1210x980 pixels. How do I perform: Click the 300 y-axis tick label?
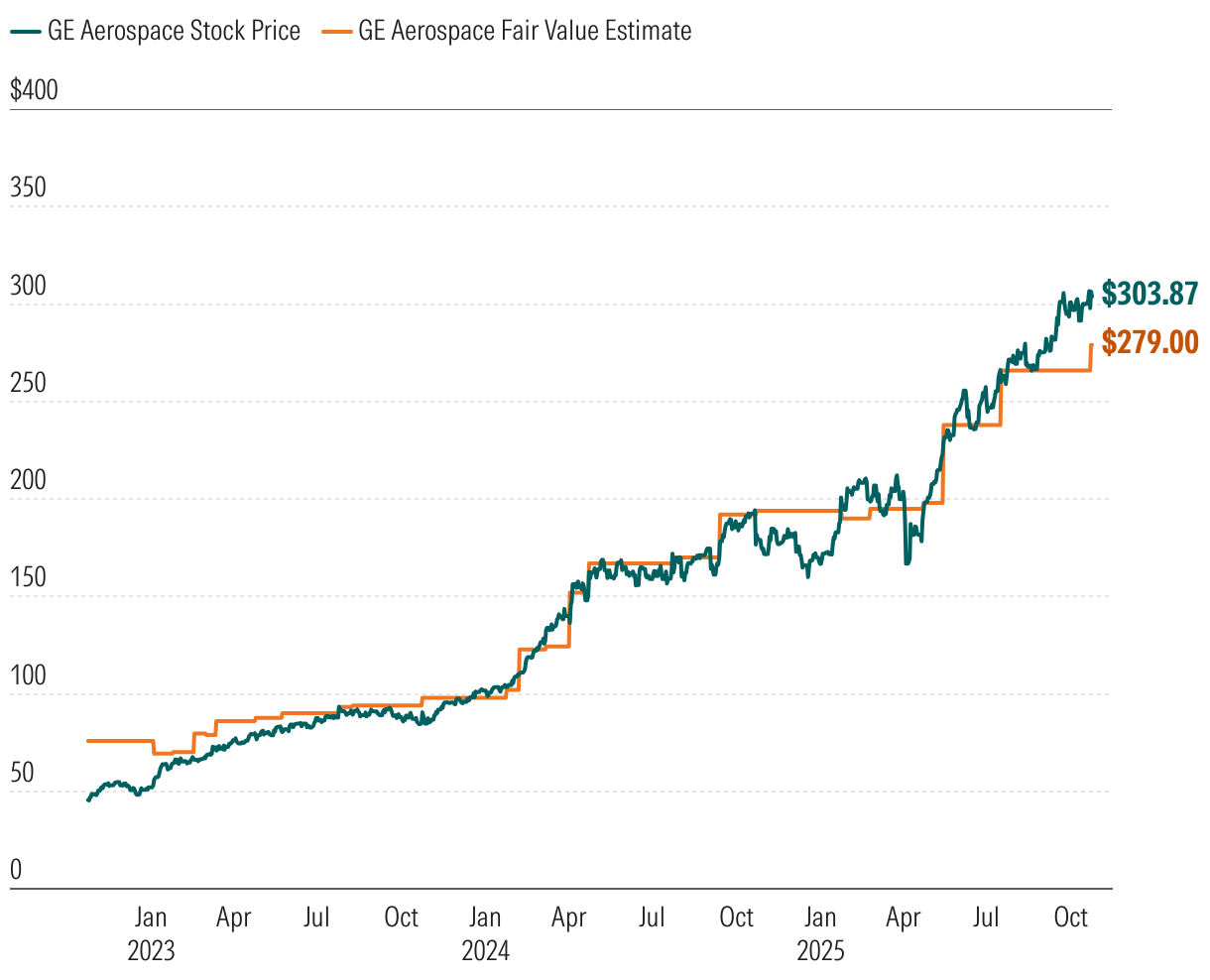(28, 286)
